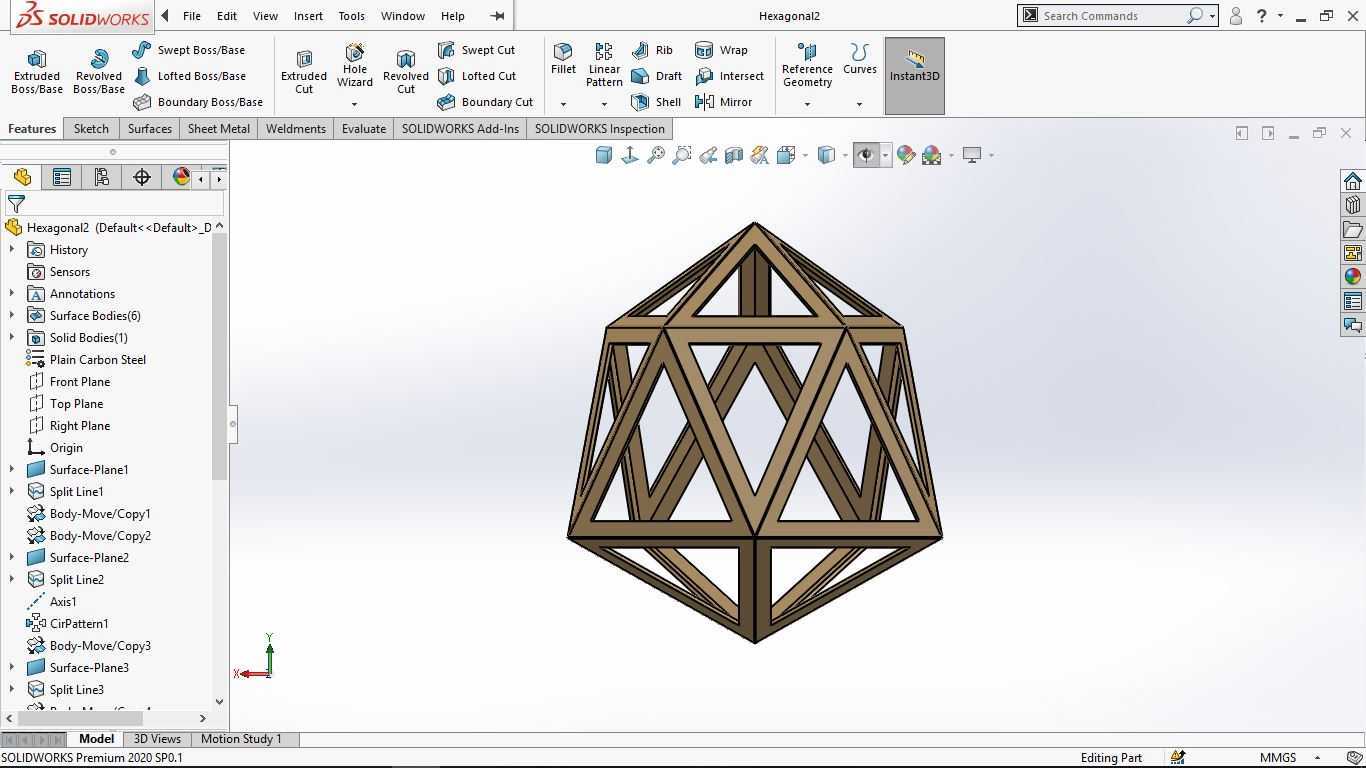Open the ConfigurationManager tab icon

click(101, 177)
